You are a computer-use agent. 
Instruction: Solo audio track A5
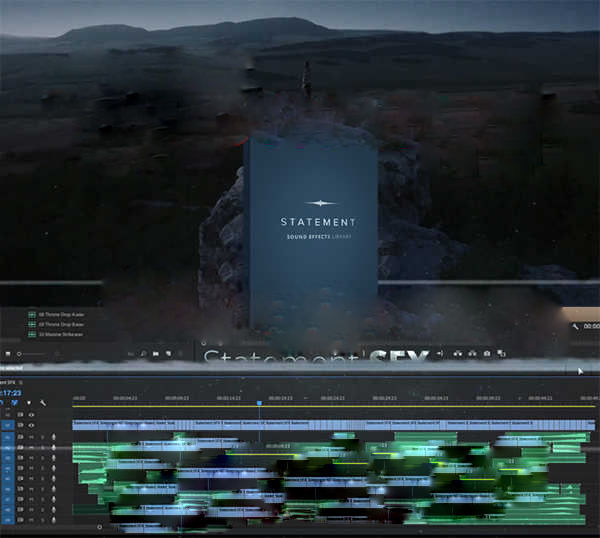click(x=42, y=479)
